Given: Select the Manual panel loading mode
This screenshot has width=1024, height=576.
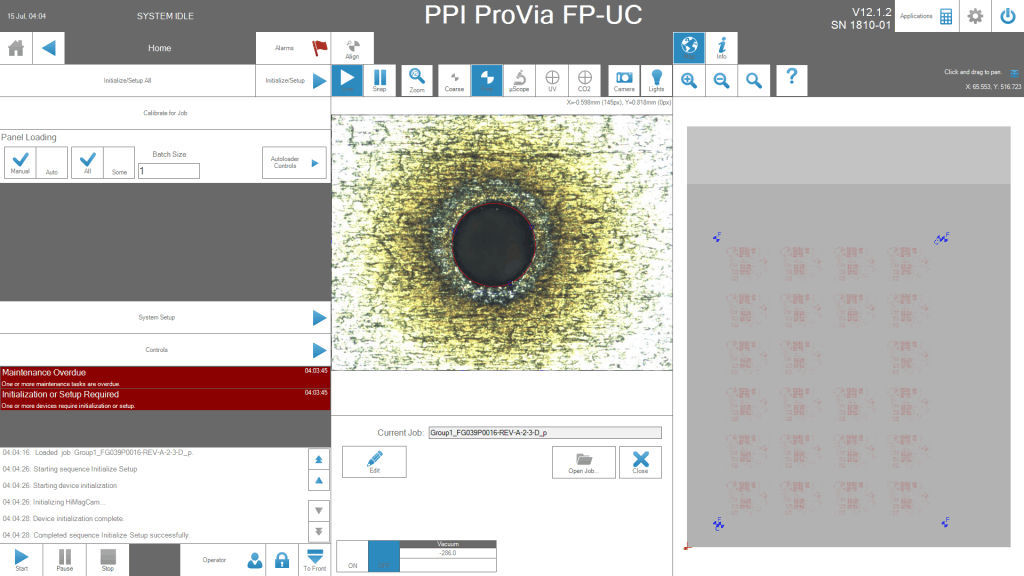Looking at the screenshot, I should pyautogui.click(x=21, y=162).
